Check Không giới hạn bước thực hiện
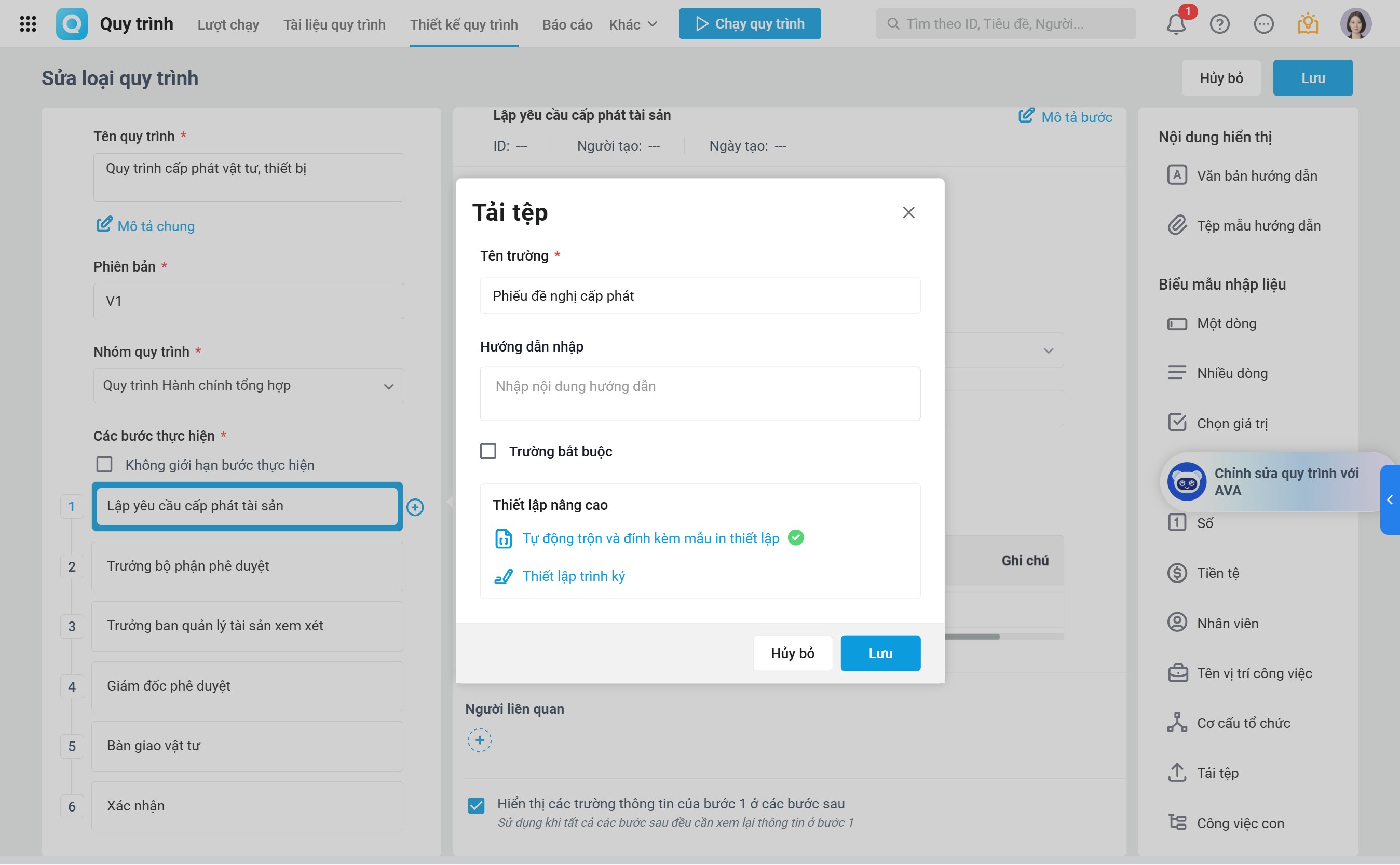 point(104,465)
